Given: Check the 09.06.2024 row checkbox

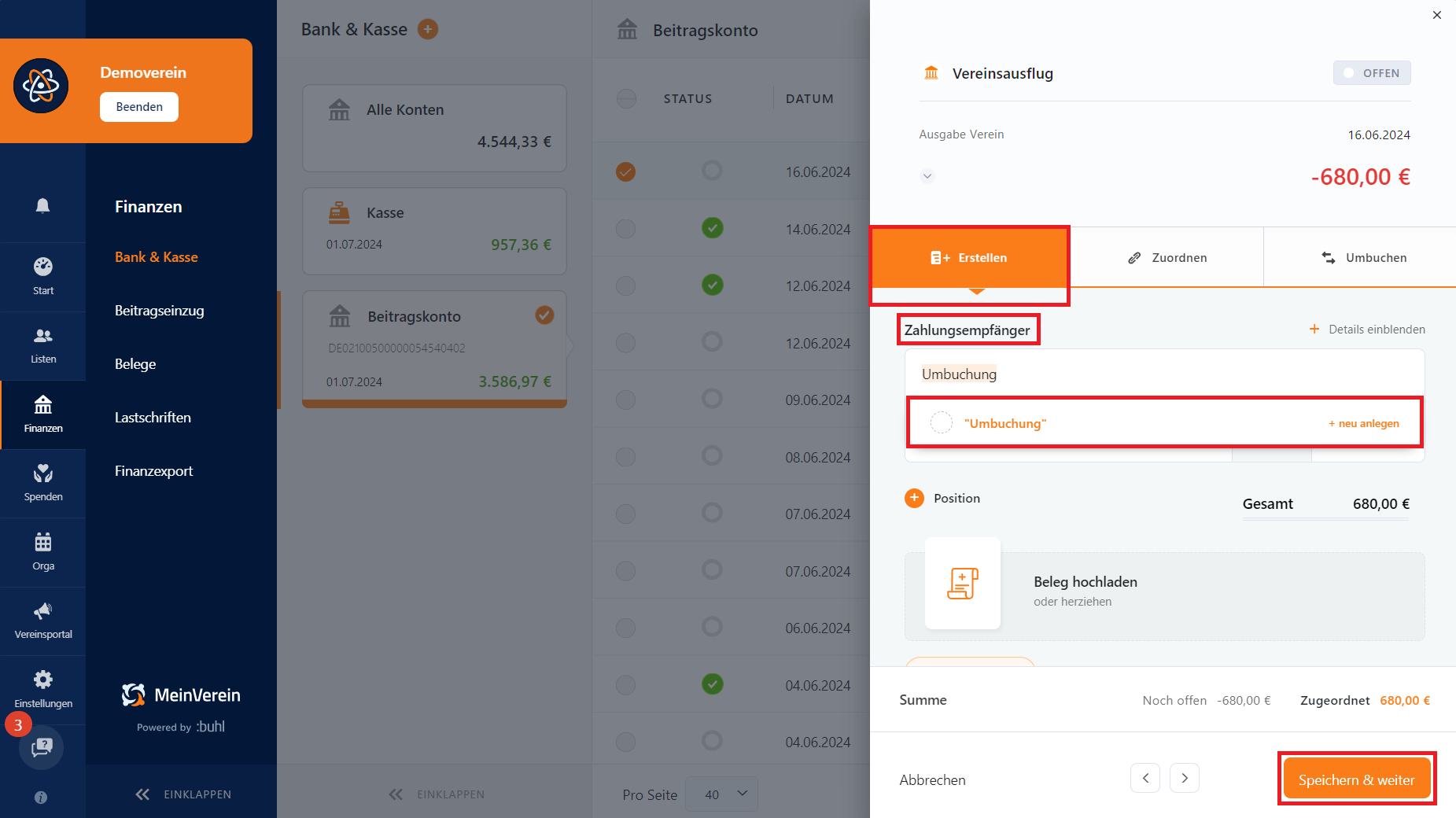Looking at the screenshot, I should (626, 400).
